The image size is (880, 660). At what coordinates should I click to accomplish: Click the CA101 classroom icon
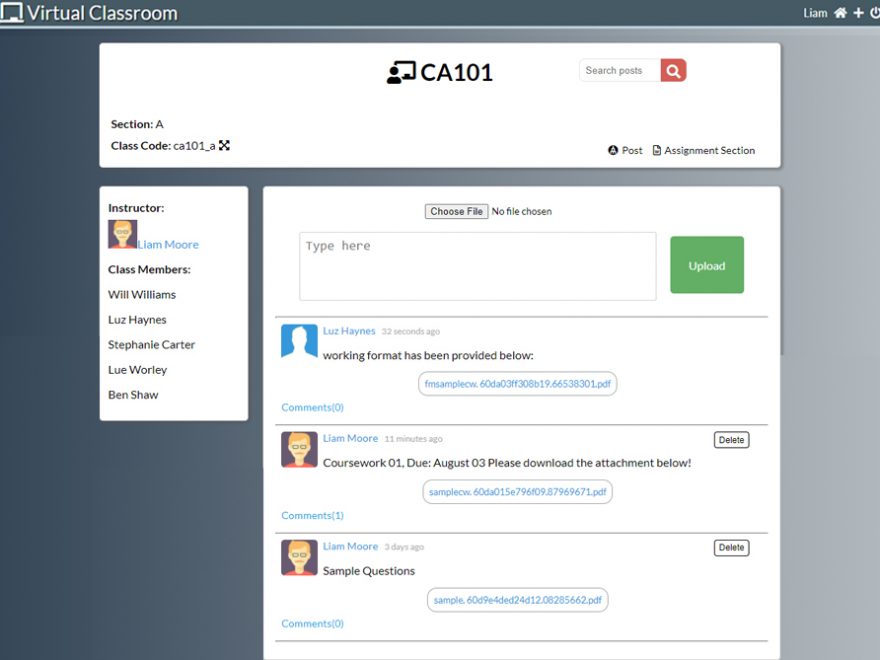point(401,73)
